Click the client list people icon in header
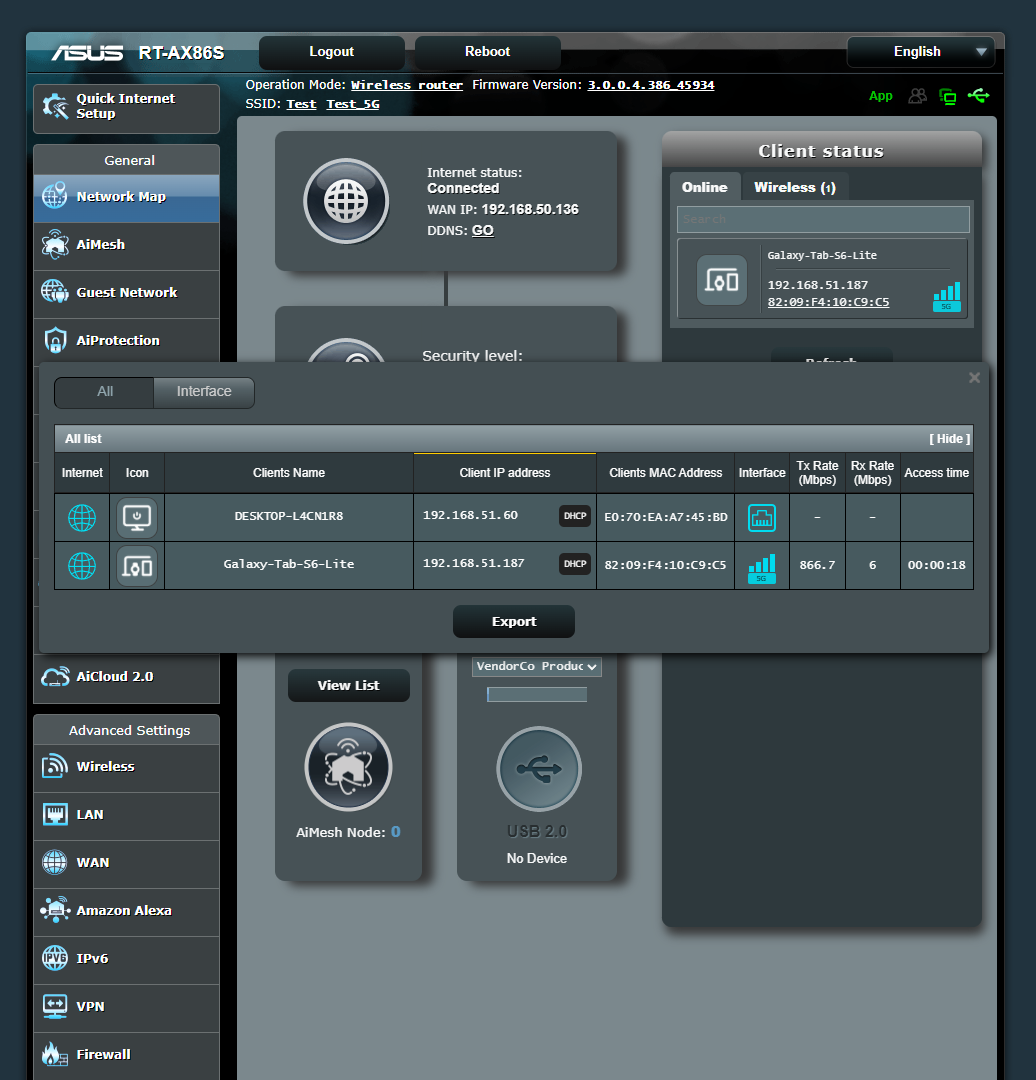The image size is (1036, 1080). click(x=917, y=96)
